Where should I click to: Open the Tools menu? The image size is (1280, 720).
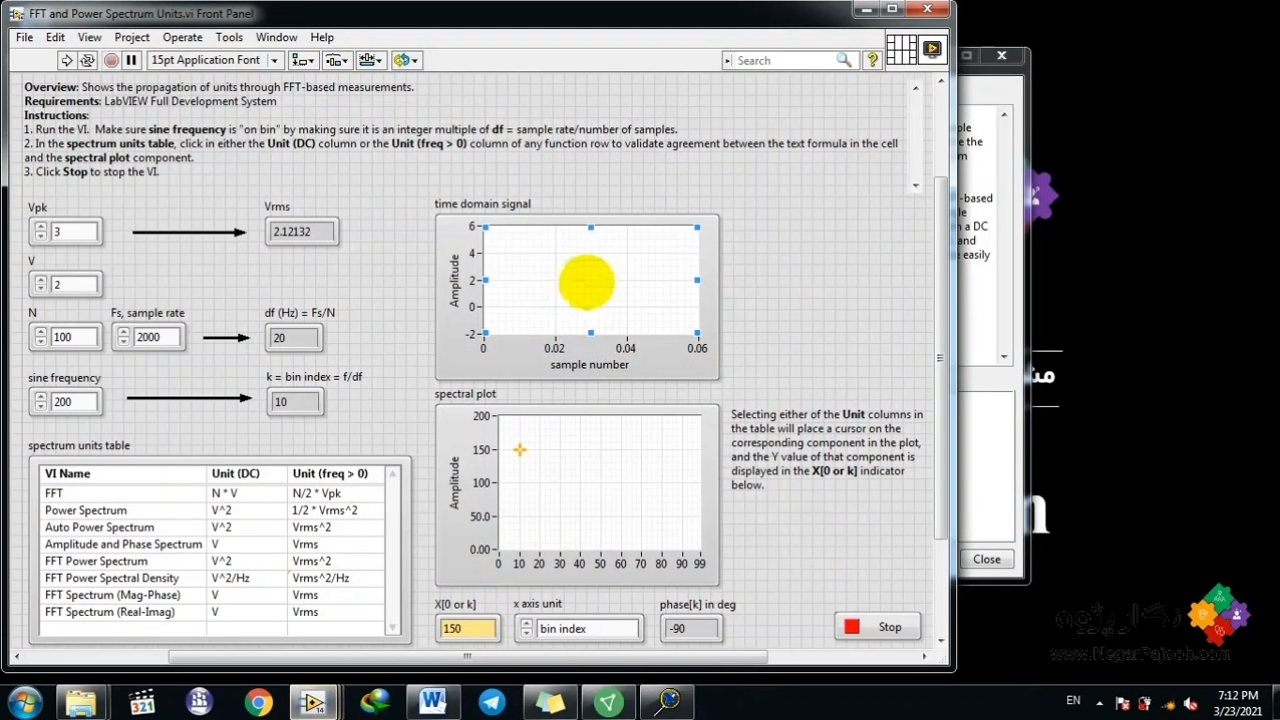click(x=229, y=37)
